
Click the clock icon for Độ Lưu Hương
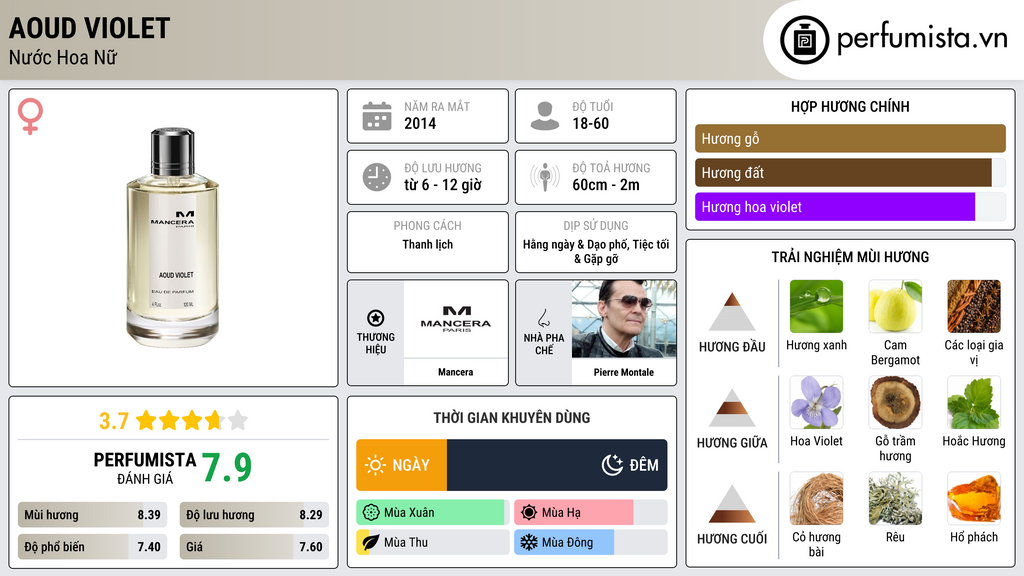click(377, 177)
